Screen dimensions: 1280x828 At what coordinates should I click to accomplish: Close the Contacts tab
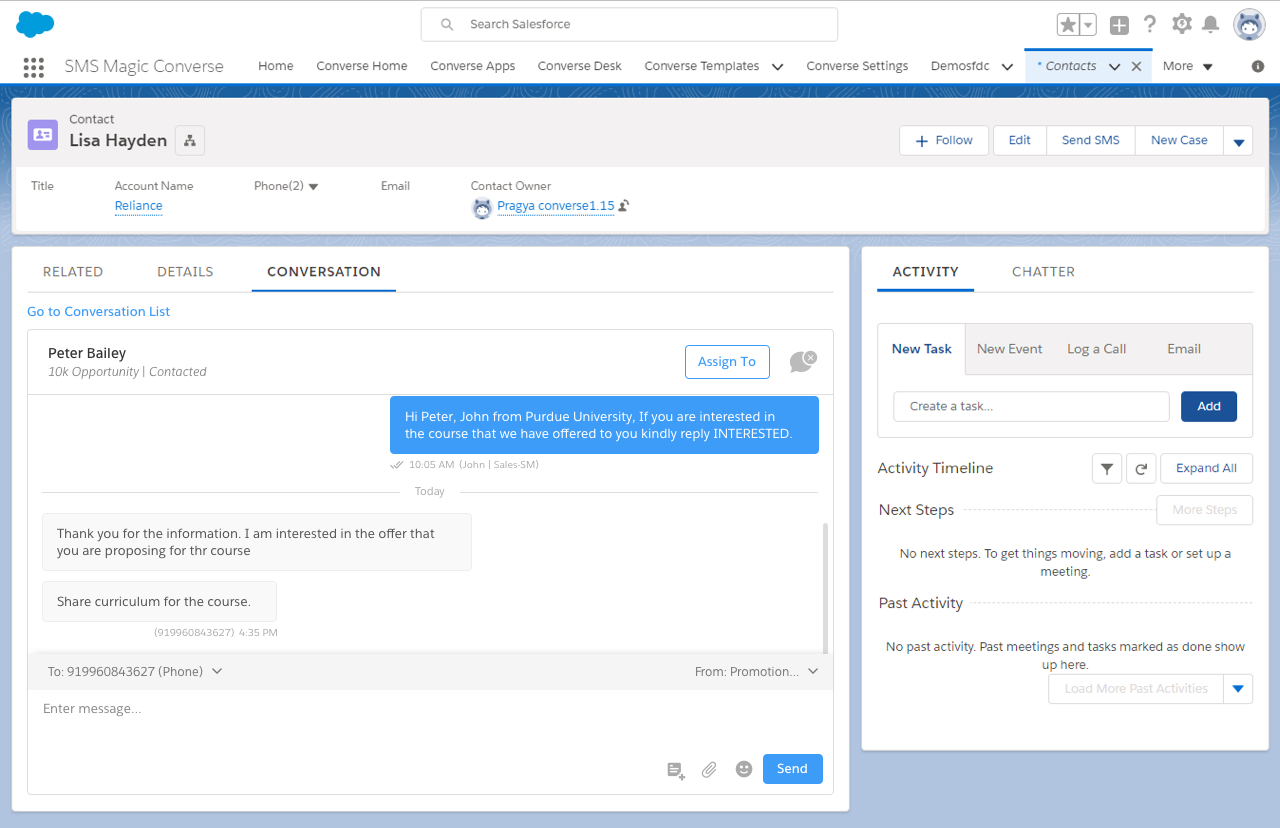pos(1136,67)
